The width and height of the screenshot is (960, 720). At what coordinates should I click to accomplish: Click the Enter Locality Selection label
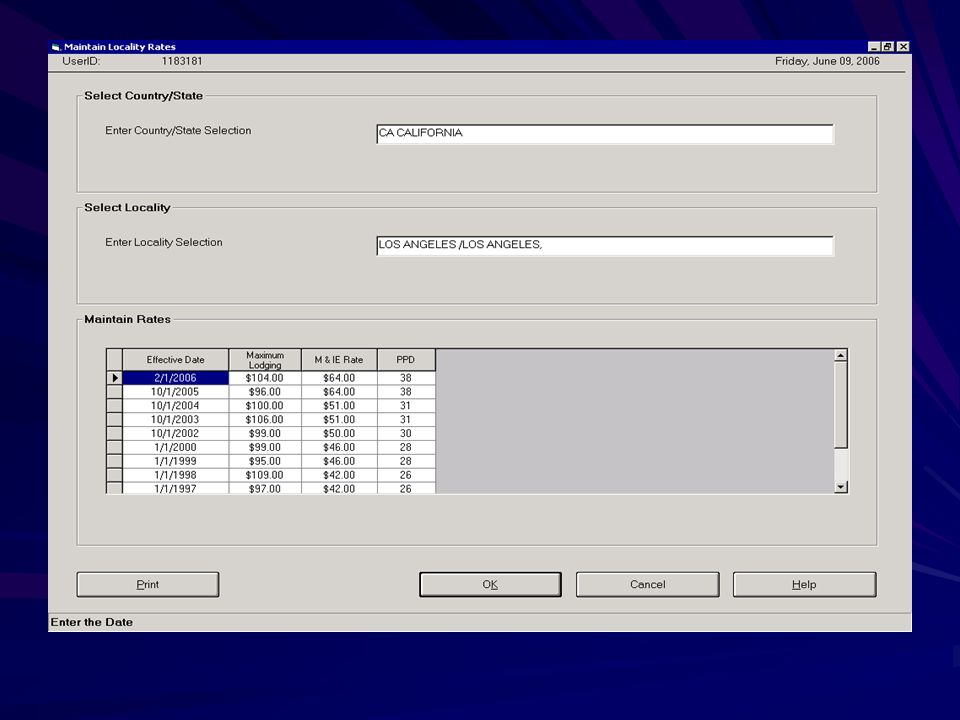click(x=164, y=242)
